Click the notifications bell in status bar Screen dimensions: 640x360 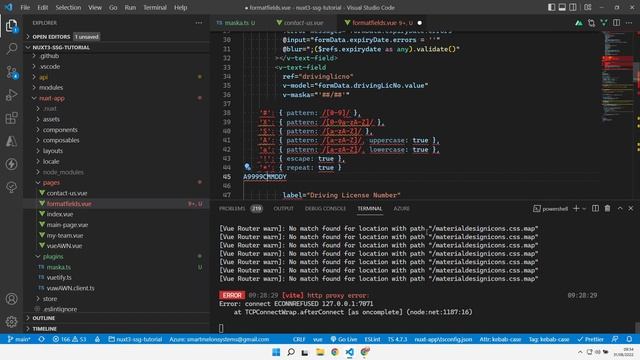tap(629, 339)
